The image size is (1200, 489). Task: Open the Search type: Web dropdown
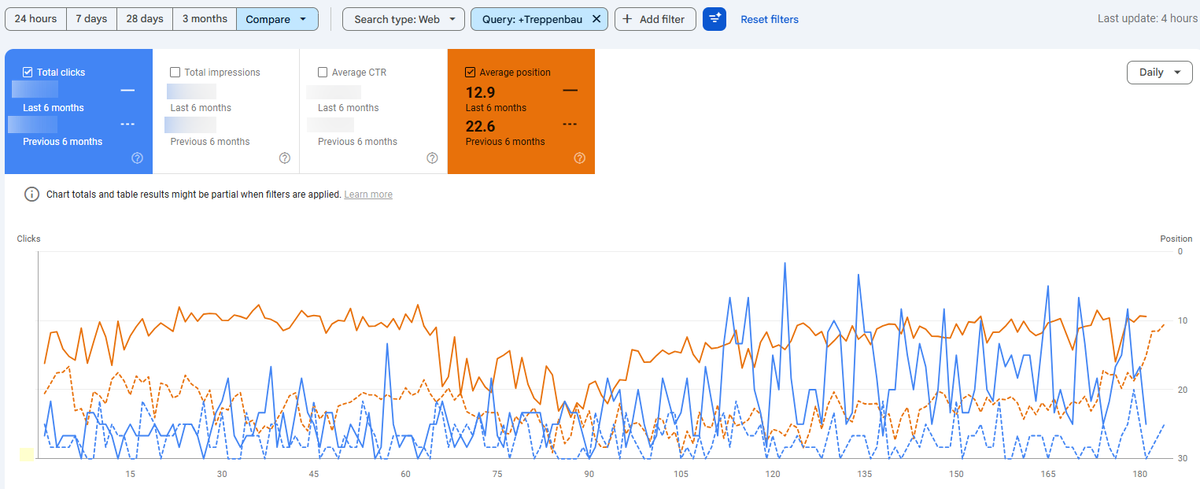coord(404,19)
